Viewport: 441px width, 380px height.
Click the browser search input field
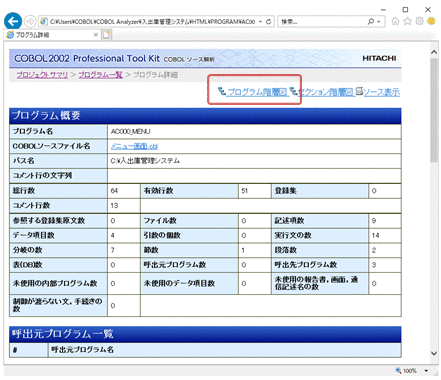click(x=323, y=22)
